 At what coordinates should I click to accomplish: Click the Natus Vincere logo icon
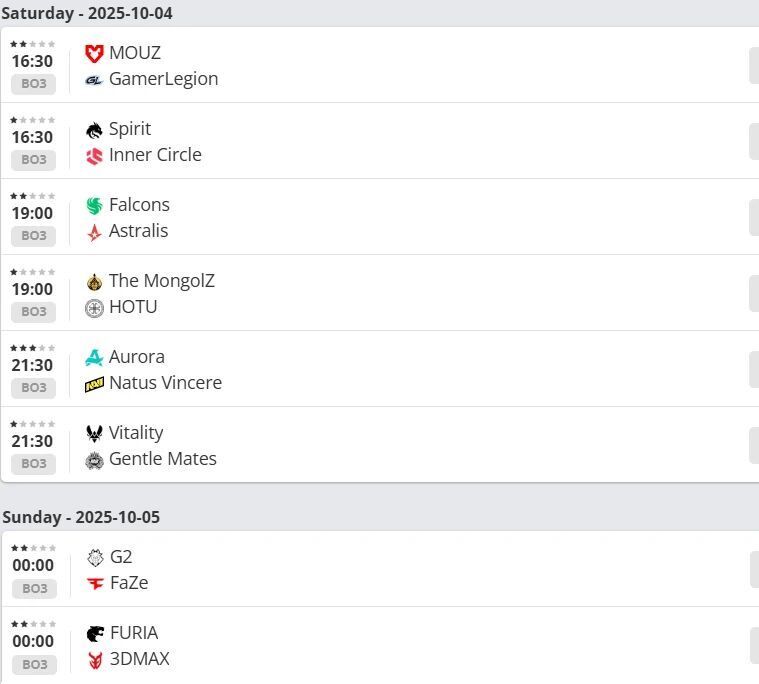pyautogui.click(x=94, y=383)
